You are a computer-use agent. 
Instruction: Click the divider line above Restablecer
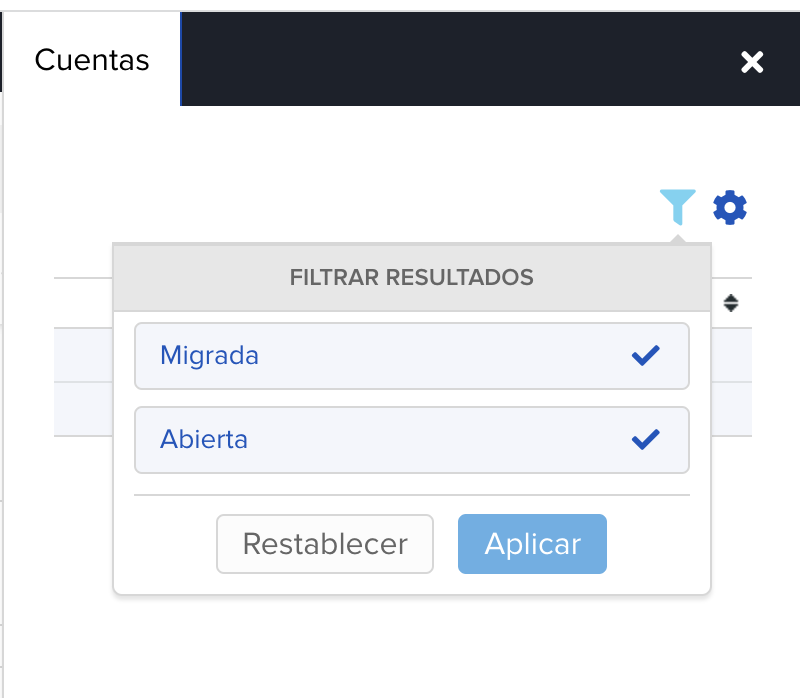(411, 494)
